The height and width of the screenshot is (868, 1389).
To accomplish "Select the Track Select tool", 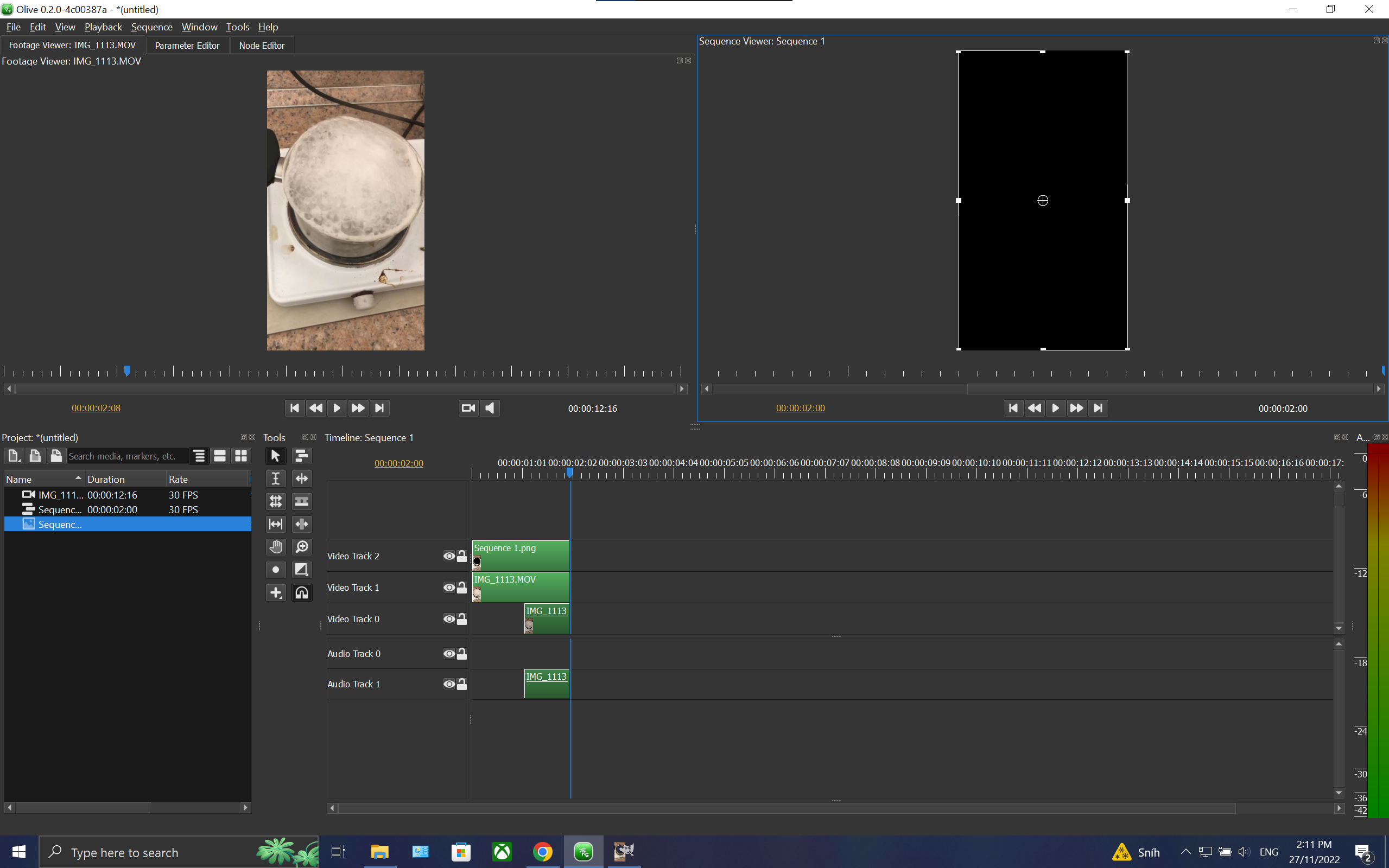I will (x=301, y=456).
